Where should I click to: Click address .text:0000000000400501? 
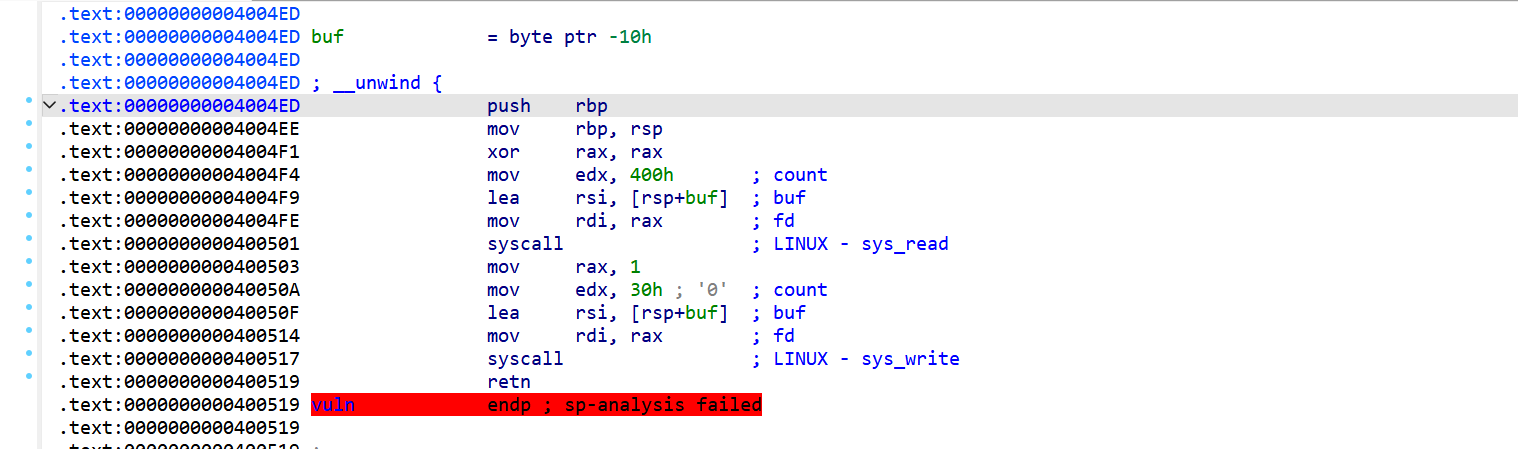[179, 244]
